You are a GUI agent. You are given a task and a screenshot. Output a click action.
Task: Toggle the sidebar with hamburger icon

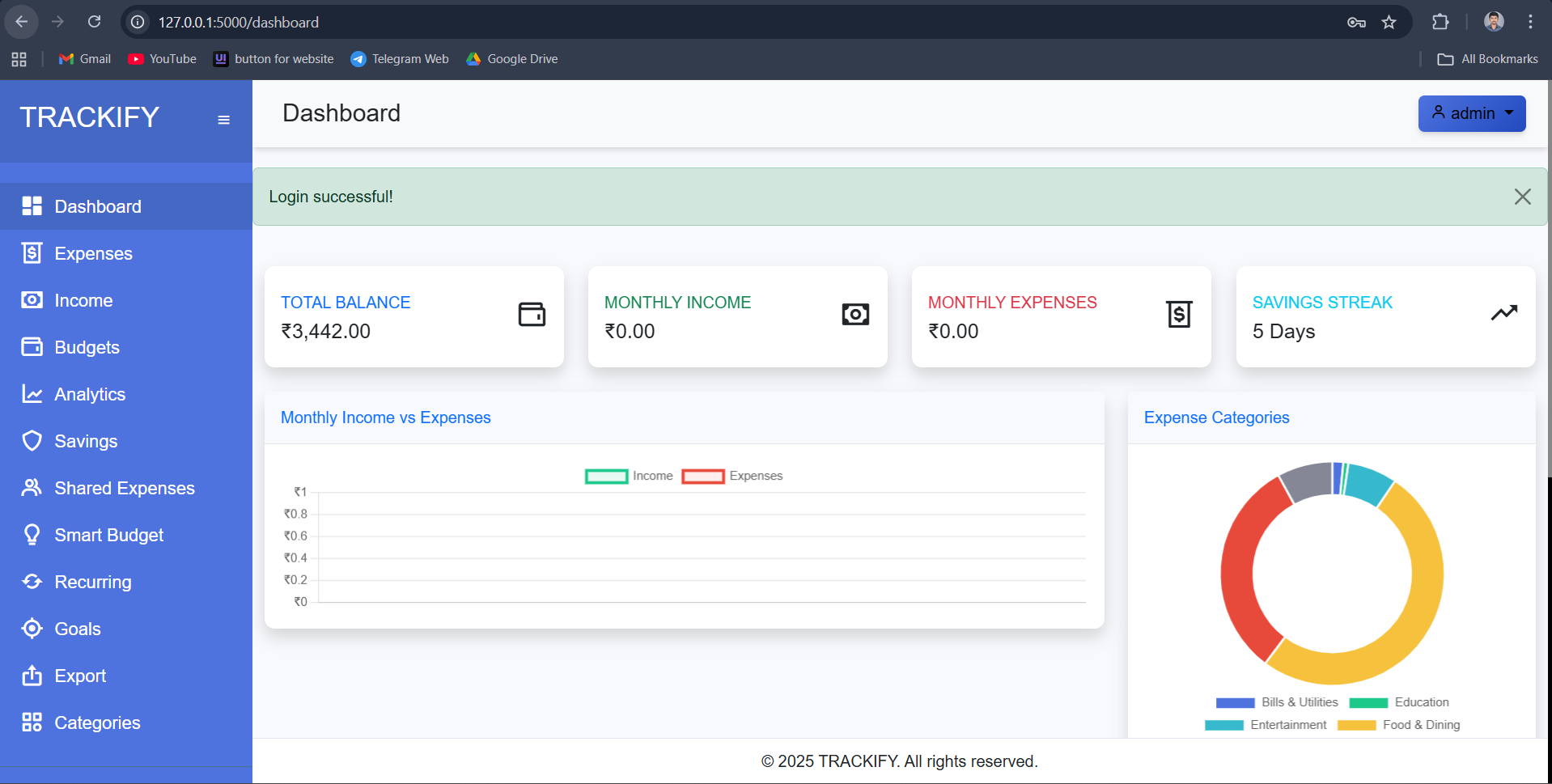coord(224,120)
